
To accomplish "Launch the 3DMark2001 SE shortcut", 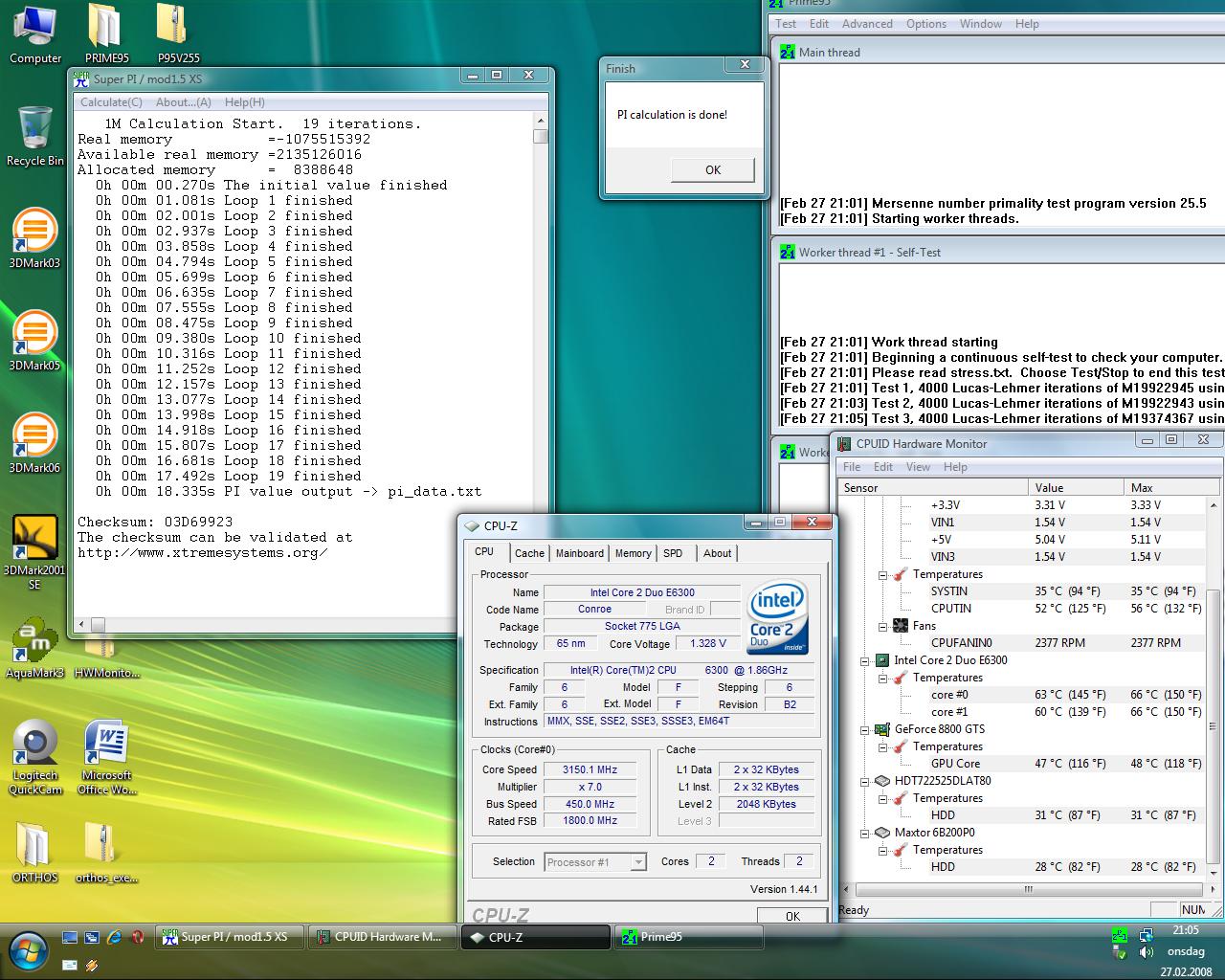I will [x=34, y=552].
